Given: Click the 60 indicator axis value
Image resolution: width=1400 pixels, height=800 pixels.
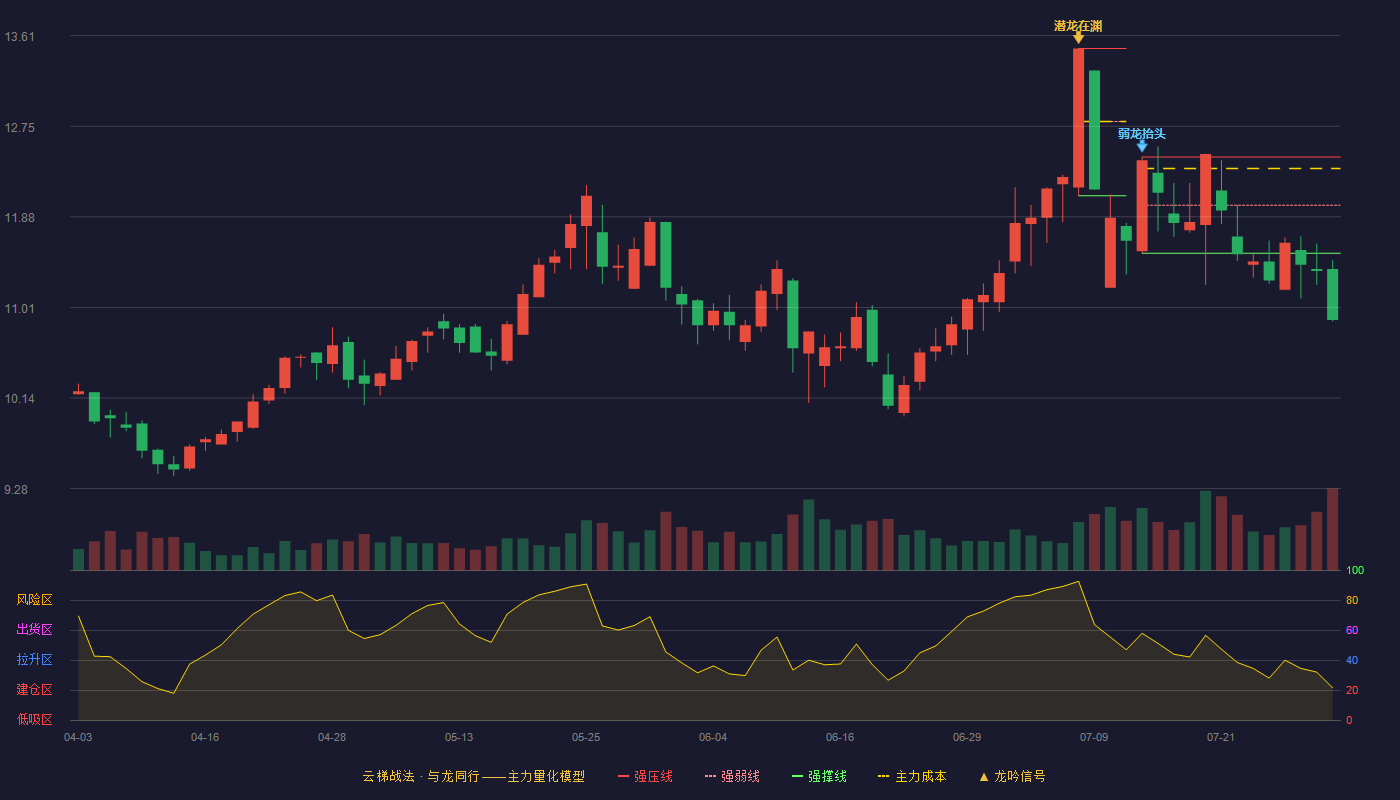Looking at the screenshot, I should coord(1352,630).
